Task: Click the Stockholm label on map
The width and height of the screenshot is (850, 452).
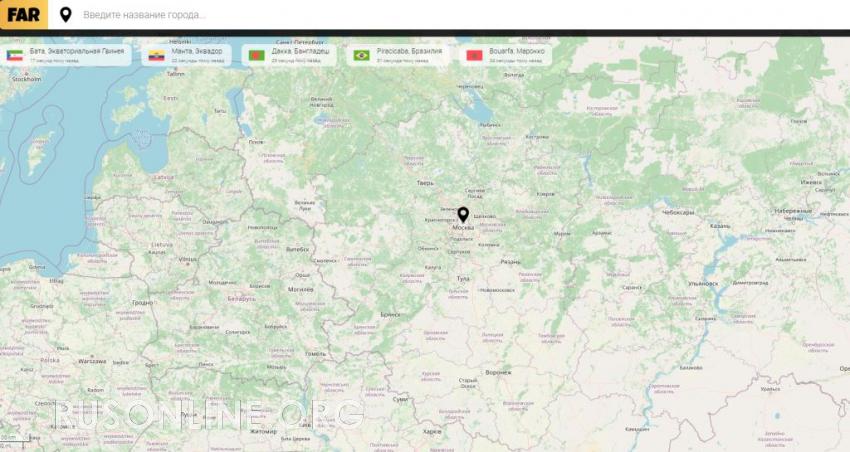Action: point(26,79)
